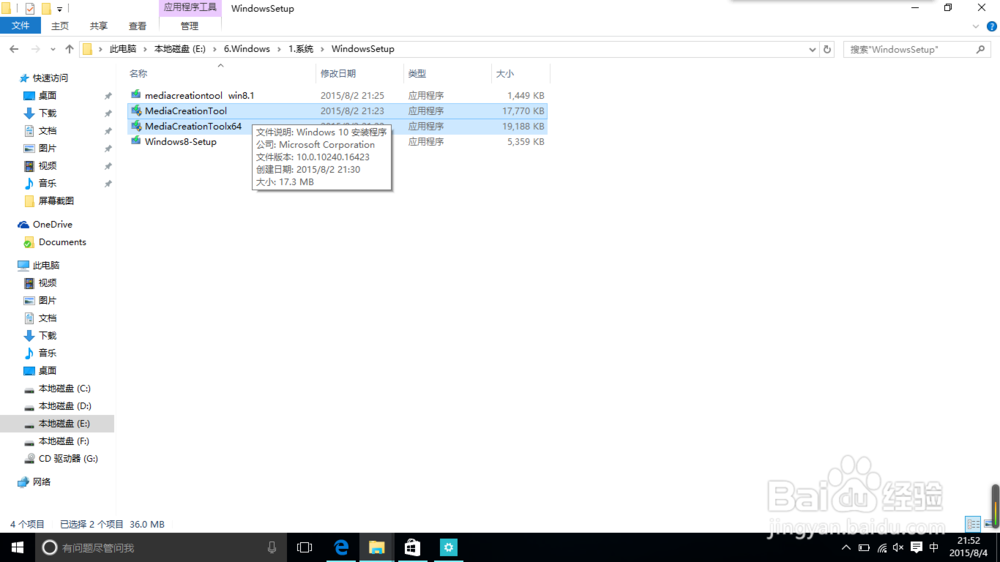This screenshot has height=562, width=1000.
Task: Open 网络 in the navigation pane
Action: coord(41,482)
